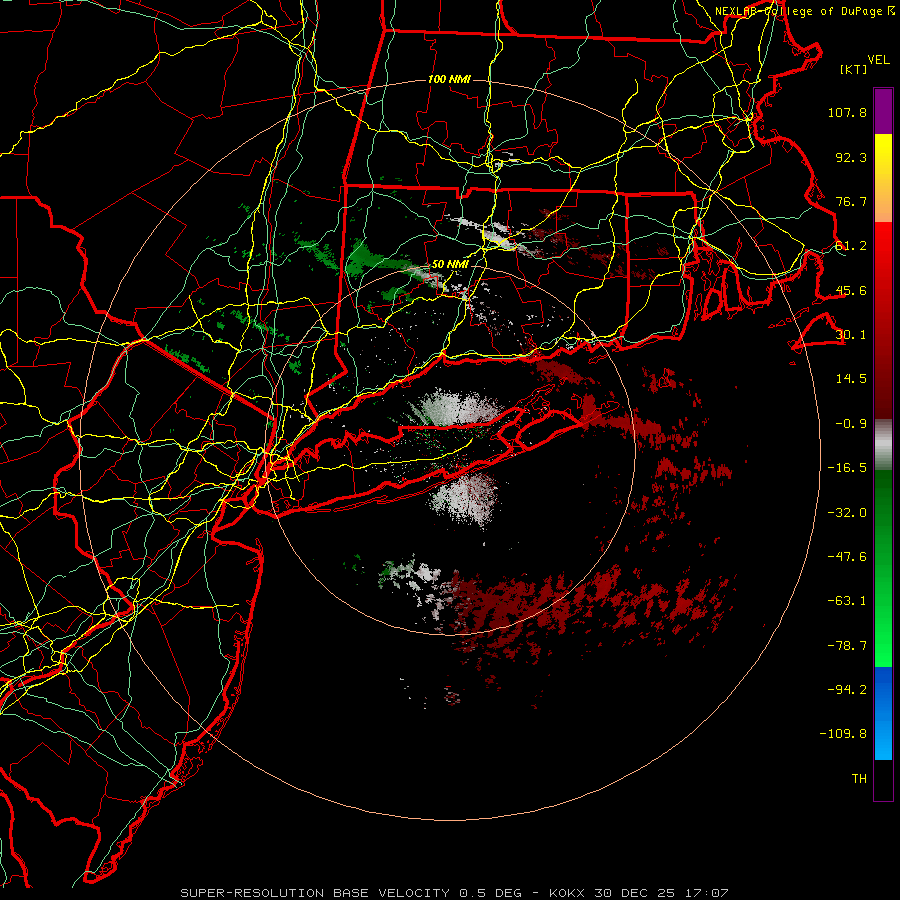Select the 30.1 legend value
This screenshot has height=900, width=900.
[851, 335]
